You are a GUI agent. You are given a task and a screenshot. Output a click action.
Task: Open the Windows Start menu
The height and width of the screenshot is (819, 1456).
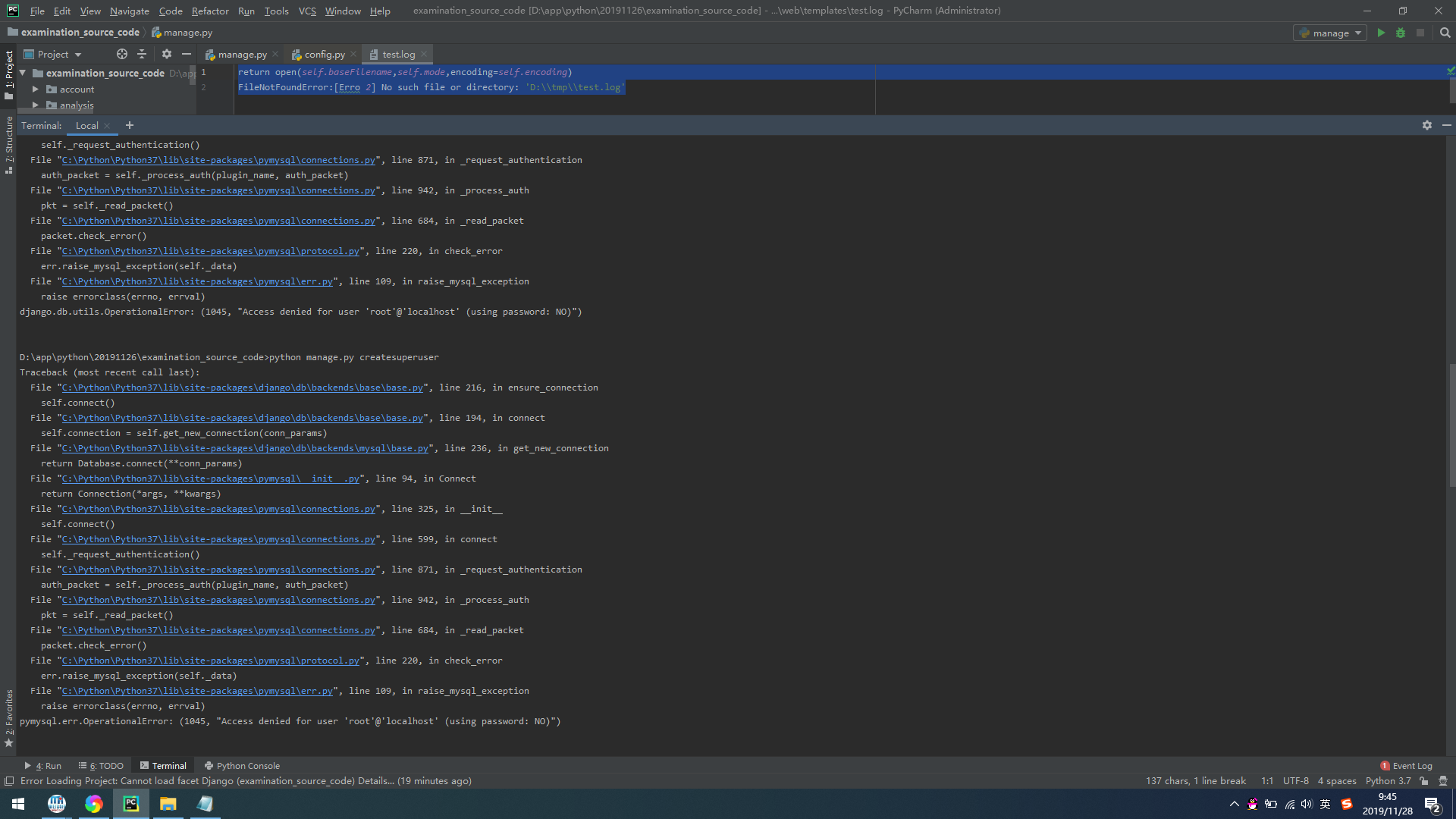point(18,804)
